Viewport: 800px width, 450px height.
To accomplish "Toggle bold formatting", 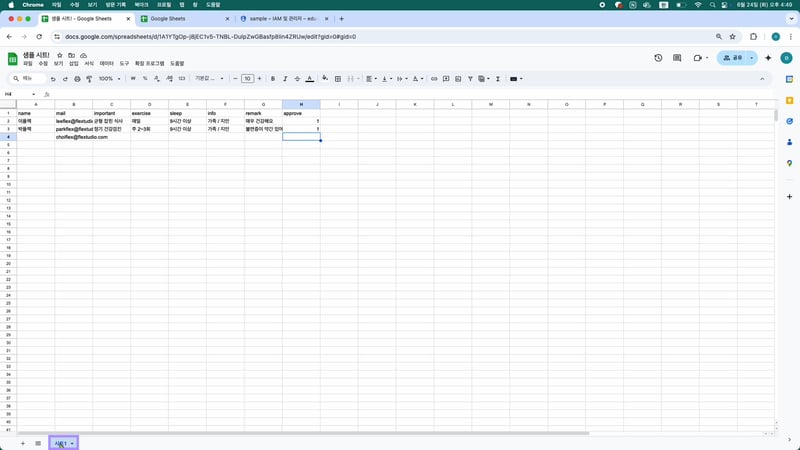I will click(x=273, y=79).
